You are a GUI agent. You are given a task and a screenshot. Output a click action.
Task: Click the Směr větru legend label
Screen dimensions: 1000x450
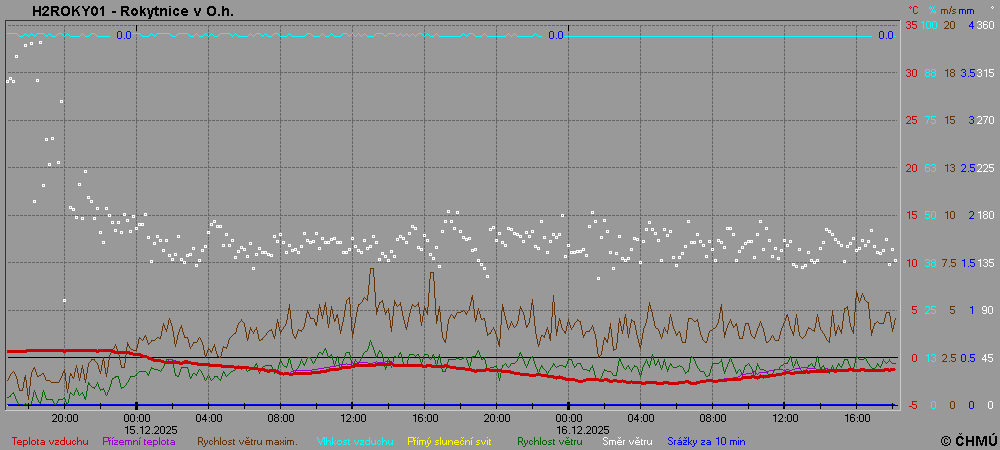coord(629,441)
